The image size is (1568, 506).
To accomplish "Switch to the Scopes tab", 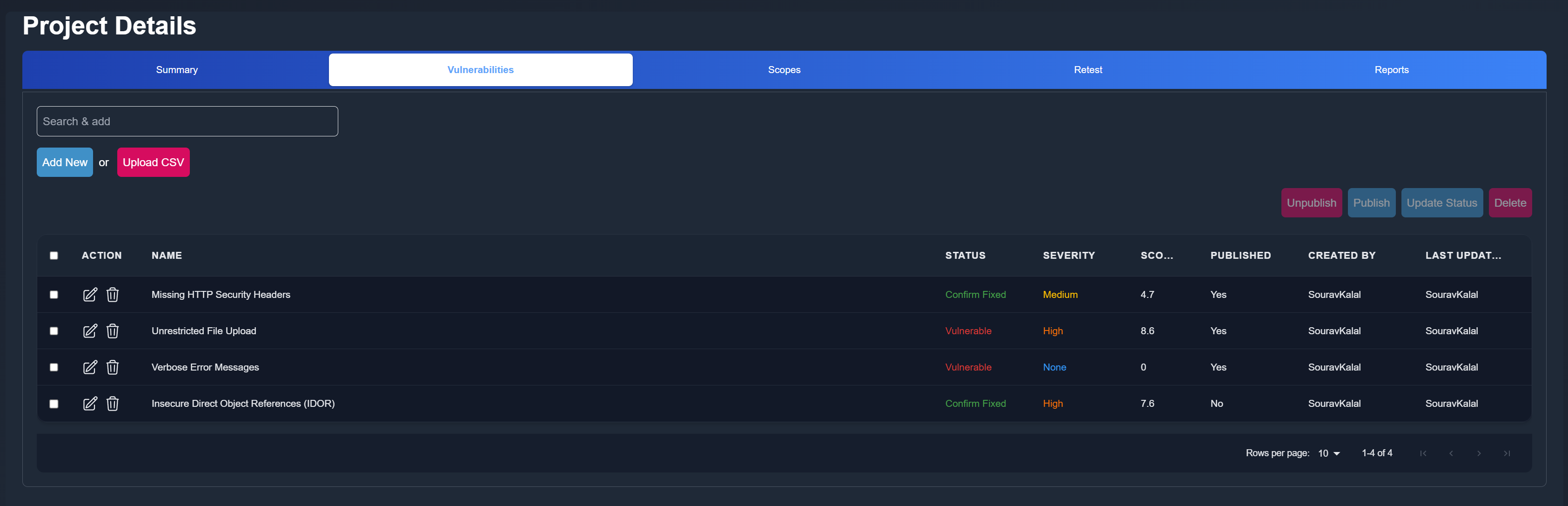I will click(x=784, y=70).
